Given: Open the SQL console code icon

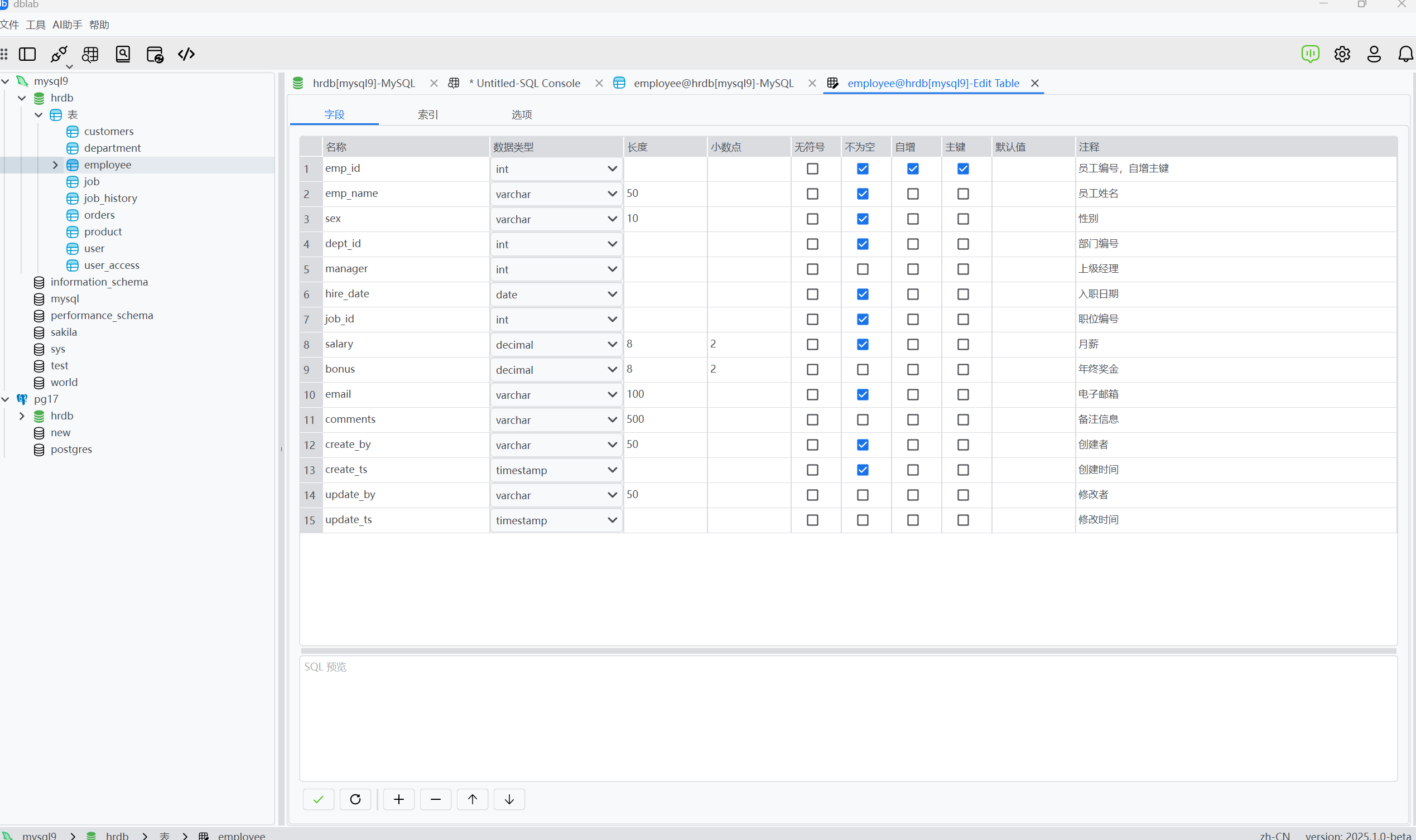Looking at the screenshot, I should click(x=186, y=54).
